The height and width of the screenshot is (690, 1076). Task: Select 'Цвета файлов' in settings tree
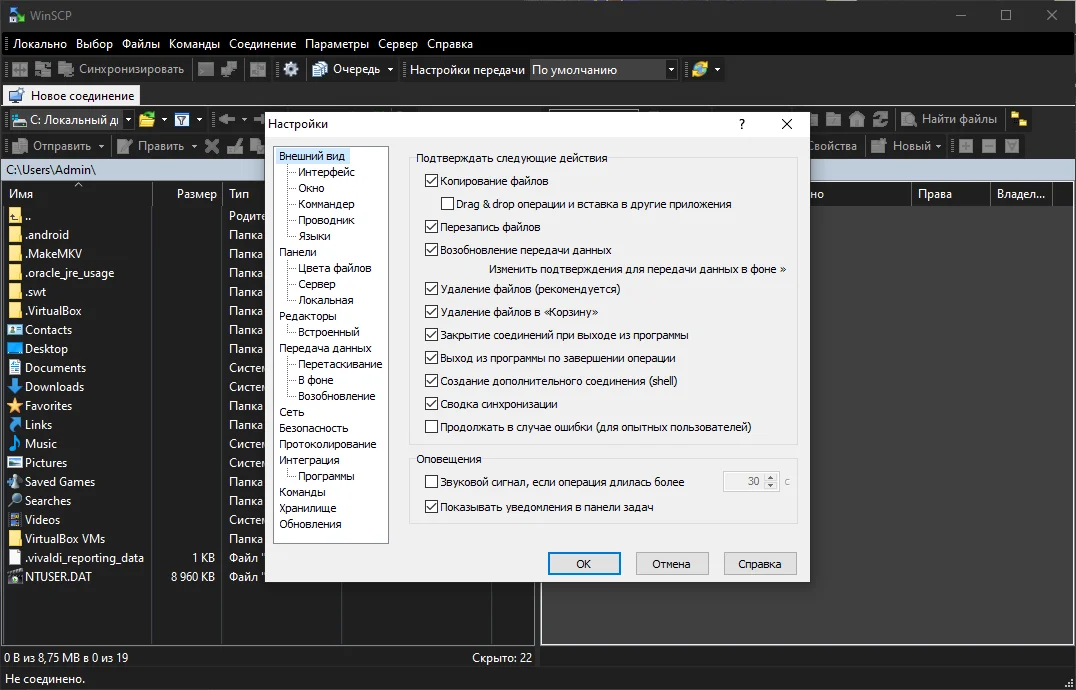pyautogui.click(x=335, y=268)
